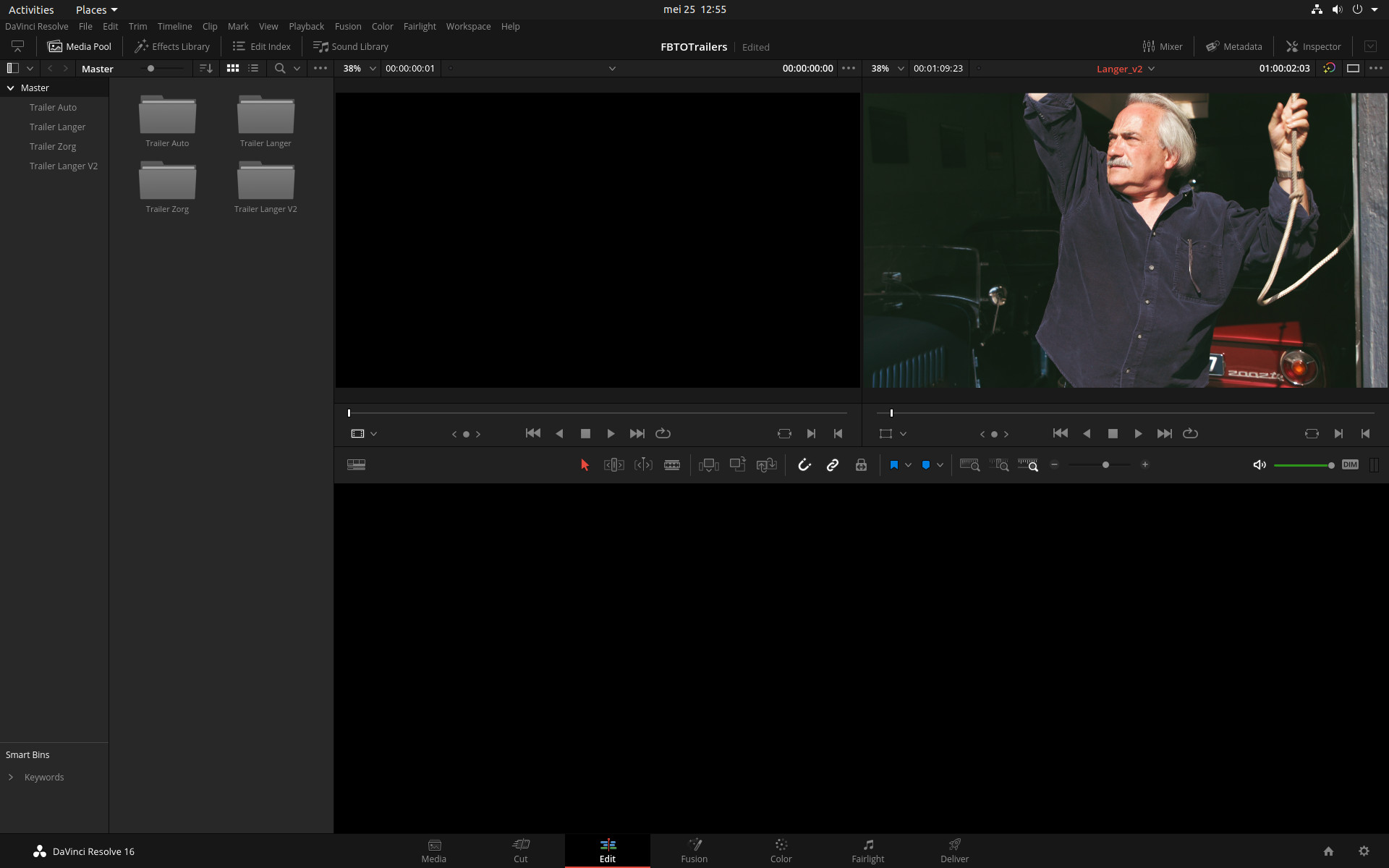
Task: Click the Media Pool thumbnail size slider
Action: (163, 68)
